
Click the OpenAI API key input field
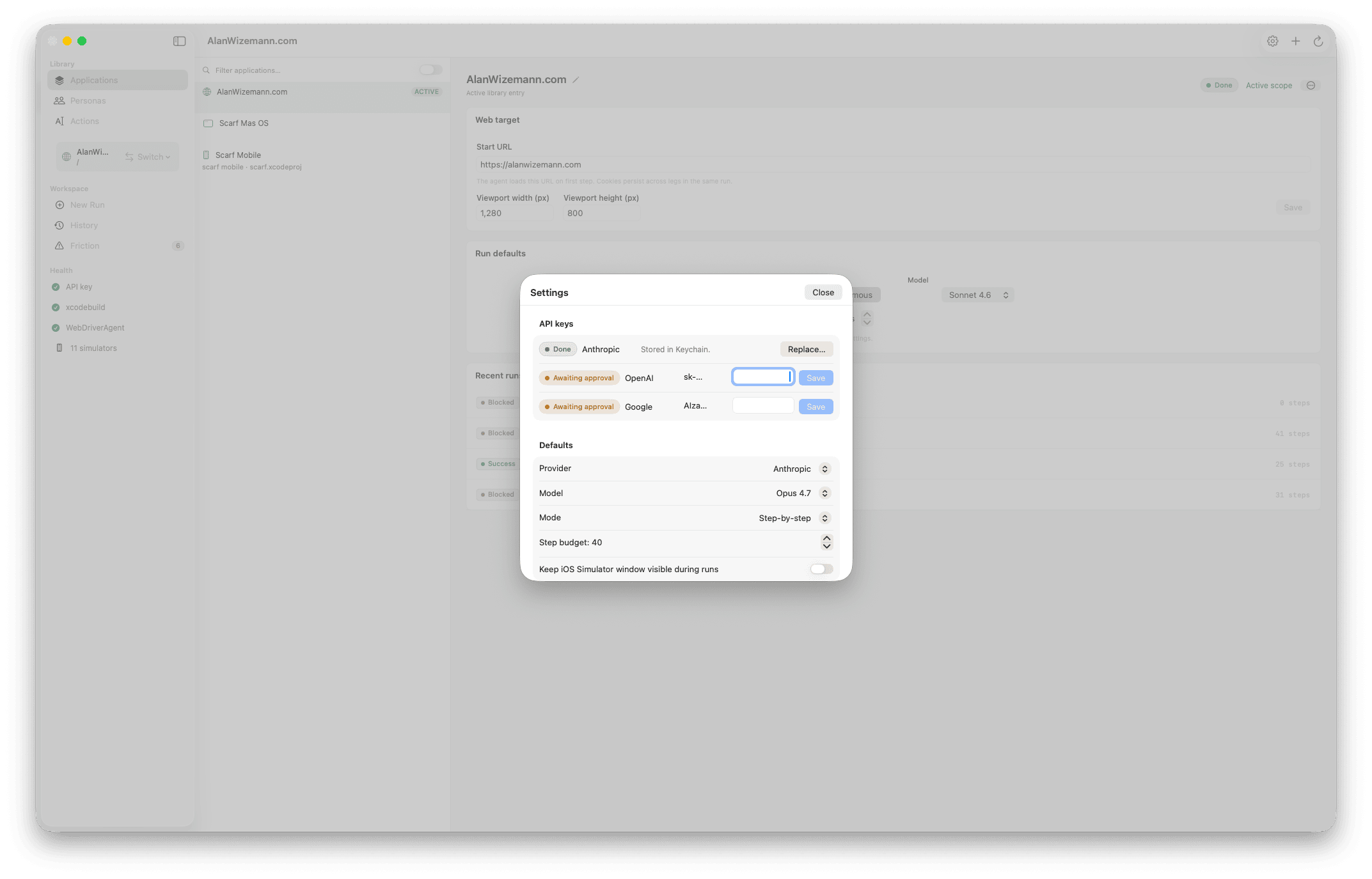[763, 377]
